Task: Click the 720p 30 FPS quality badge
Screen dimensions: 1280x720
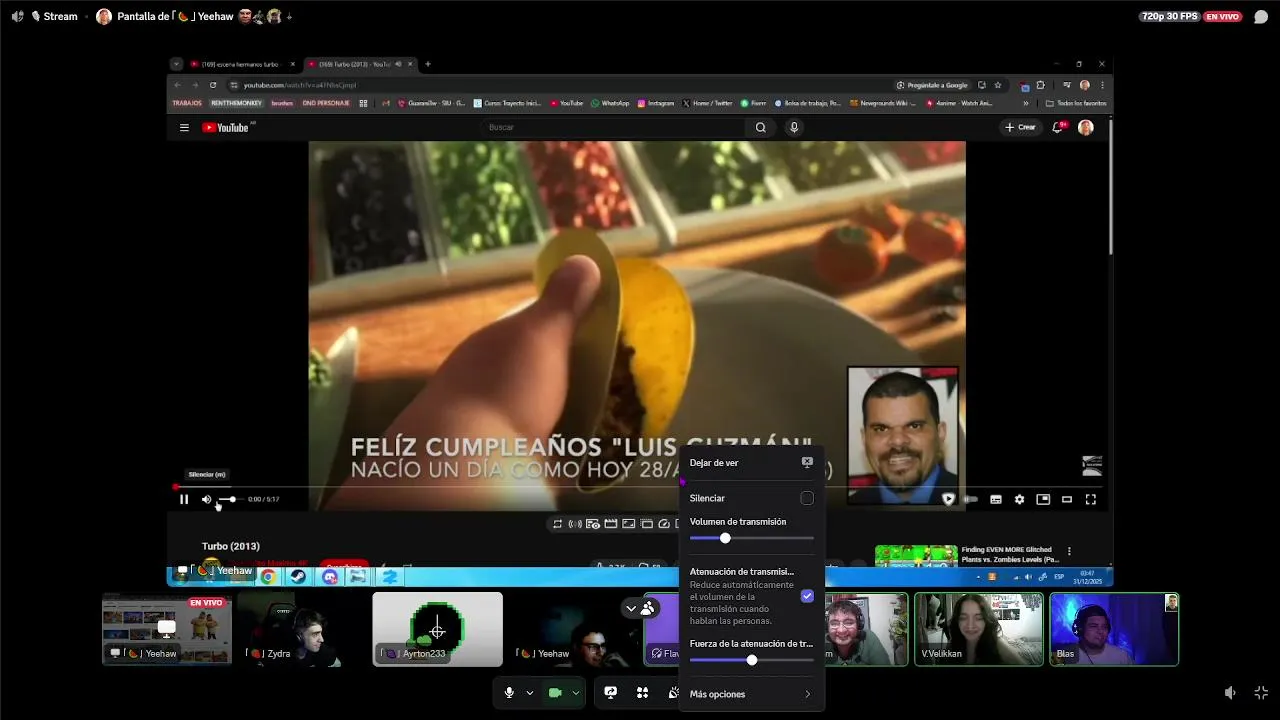Action: [x=1169, y=17]
